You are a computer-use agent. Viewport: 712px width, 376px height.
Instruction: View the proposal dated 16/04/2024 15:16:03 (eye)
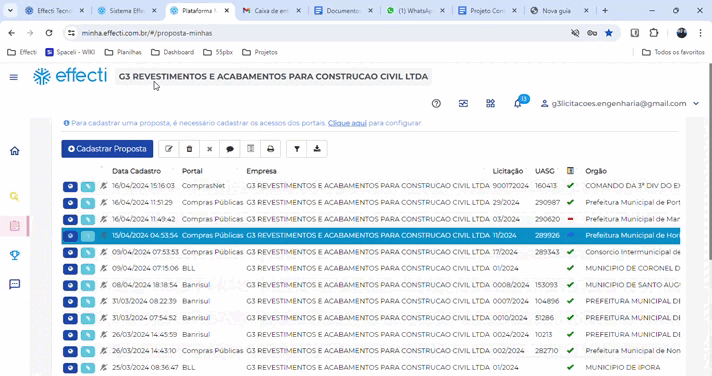click(x=70, y=186)
